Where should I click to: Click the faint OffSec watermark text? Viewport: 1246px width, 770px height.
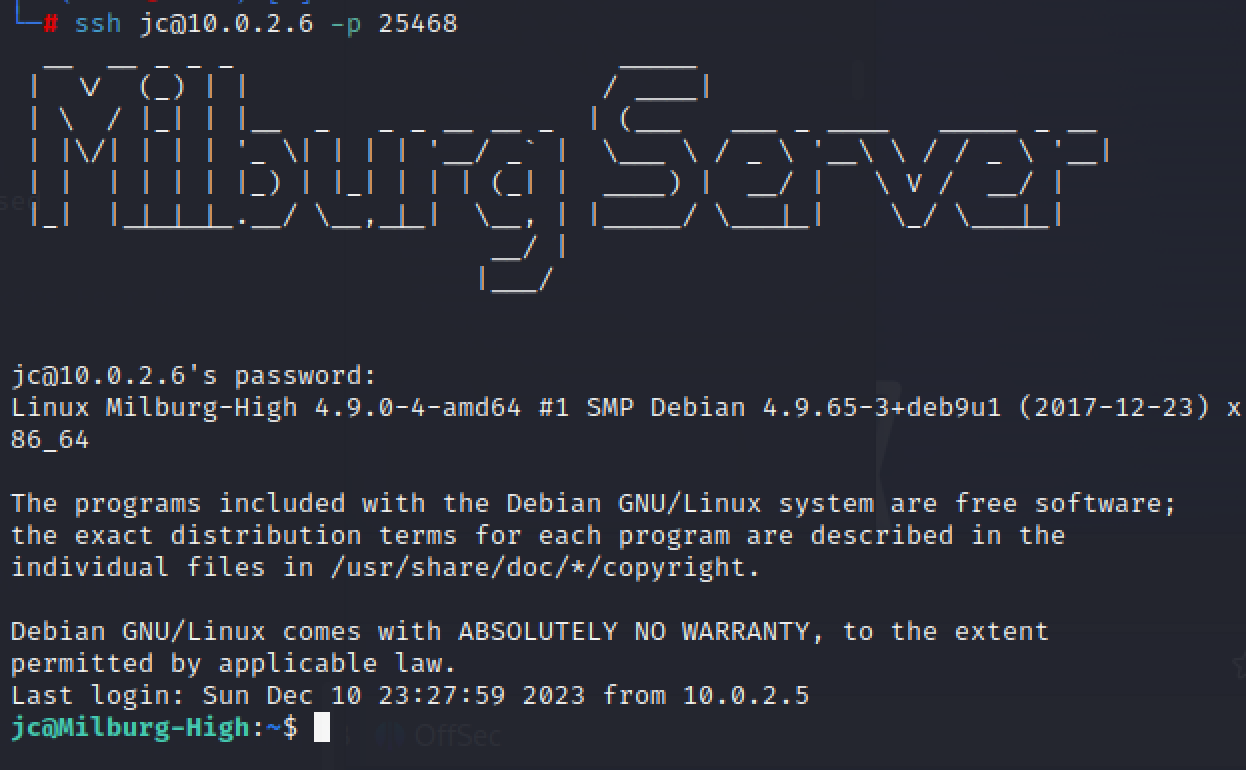pyautogui.click(x=456, y=736)
